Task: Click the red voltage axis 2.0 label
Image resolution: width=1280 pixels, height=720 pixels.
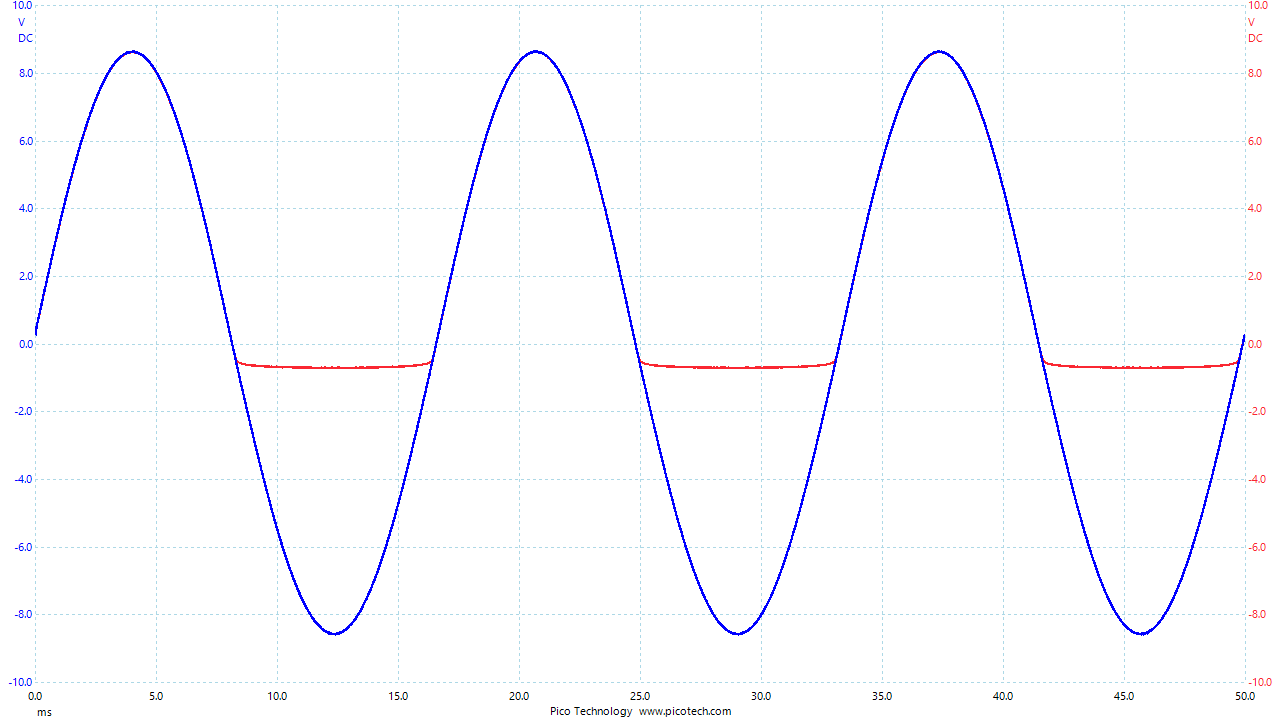Action: click(1255, 276)
